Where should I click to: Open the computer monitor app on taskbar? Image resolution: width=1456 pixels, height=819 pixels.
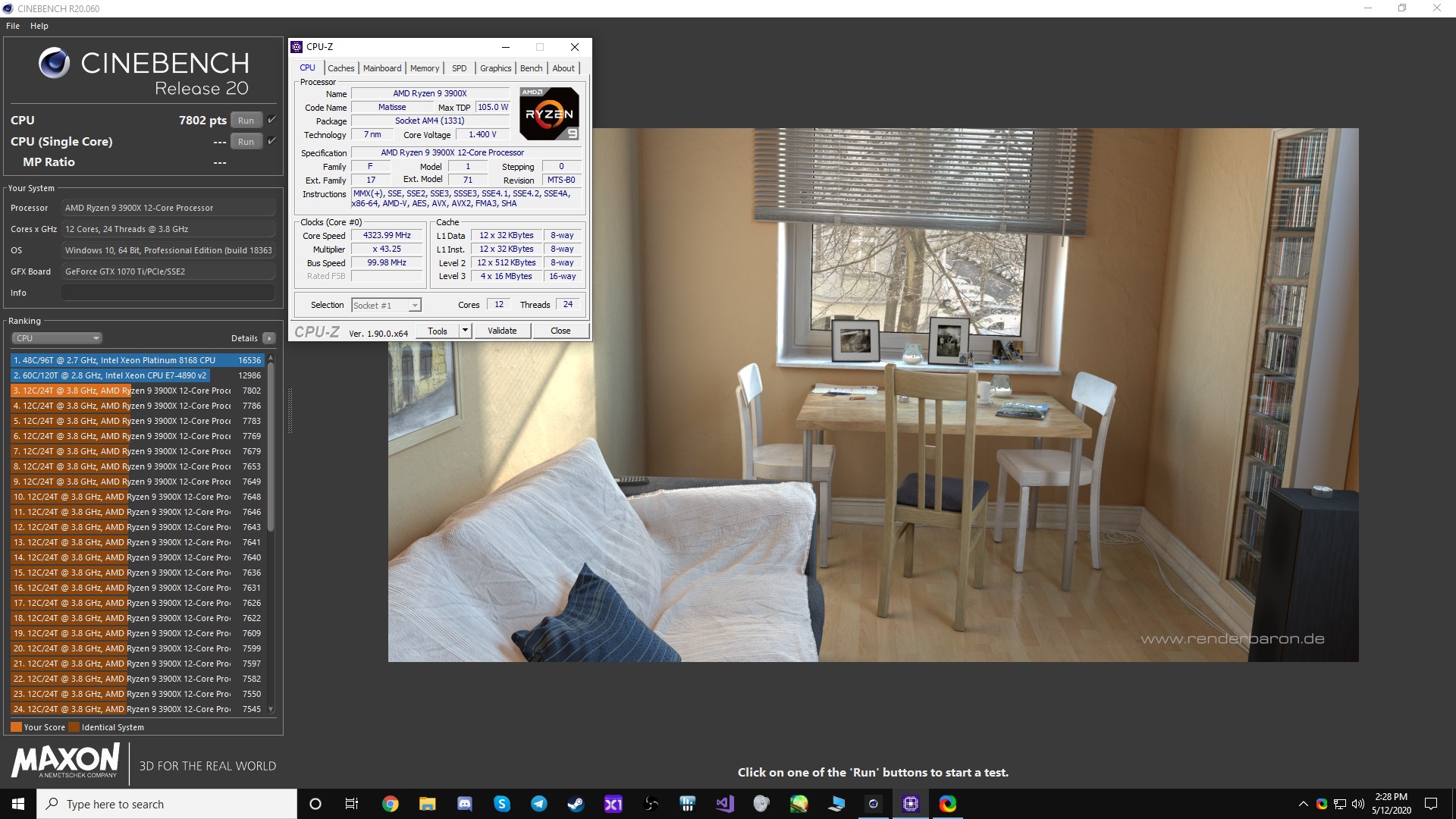(836, 804)
